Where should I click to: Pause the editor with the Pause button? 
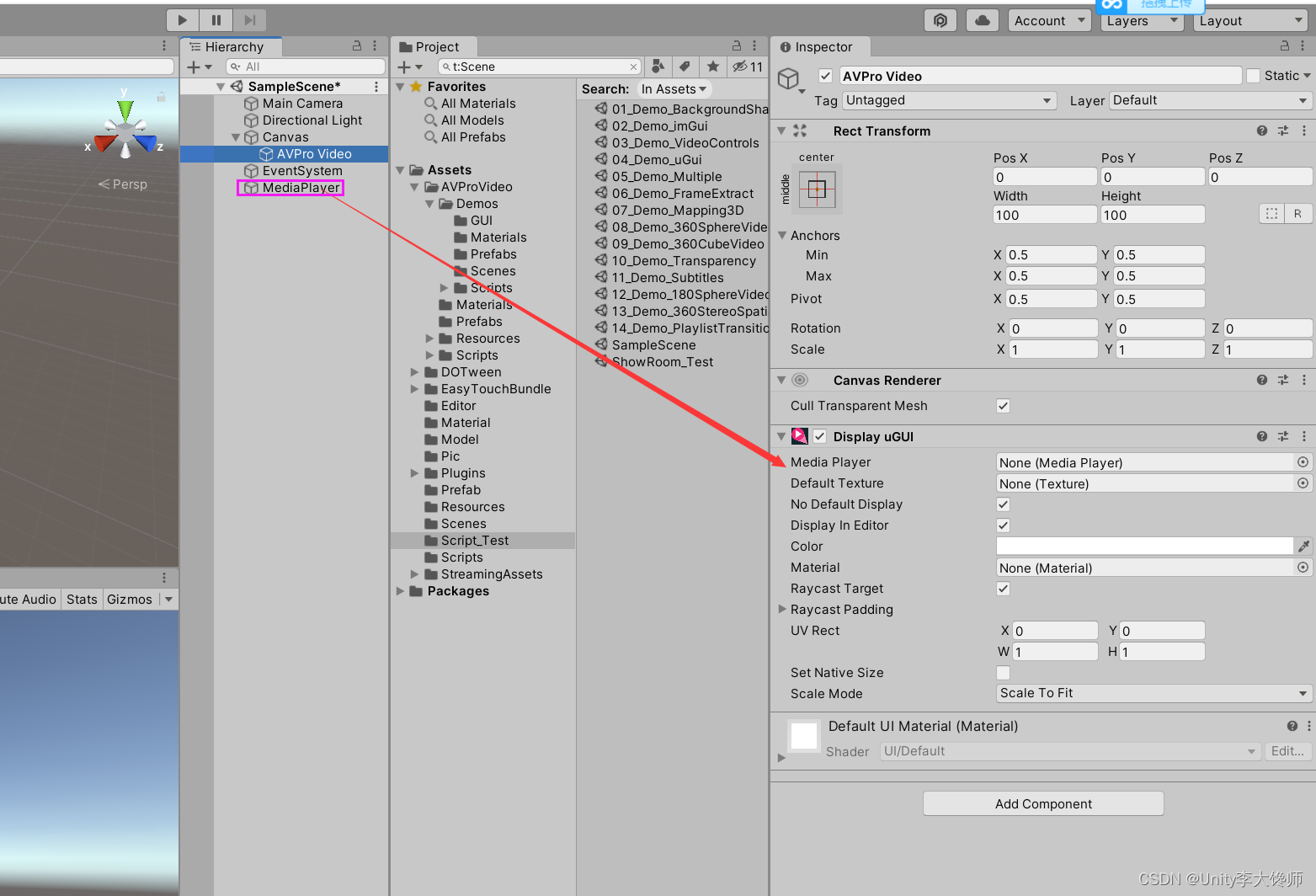click(x=216, y=20)
